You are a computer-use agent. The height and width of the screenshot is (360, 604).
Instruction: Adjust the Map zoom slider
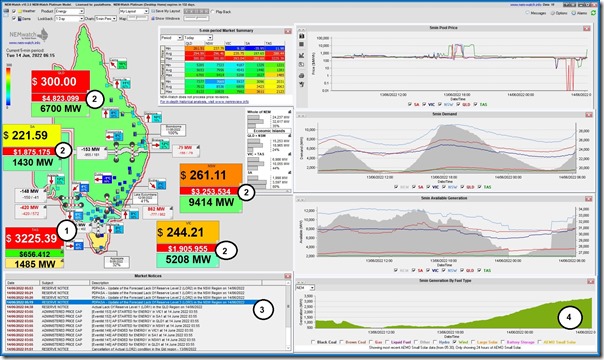tap(138, 18)
